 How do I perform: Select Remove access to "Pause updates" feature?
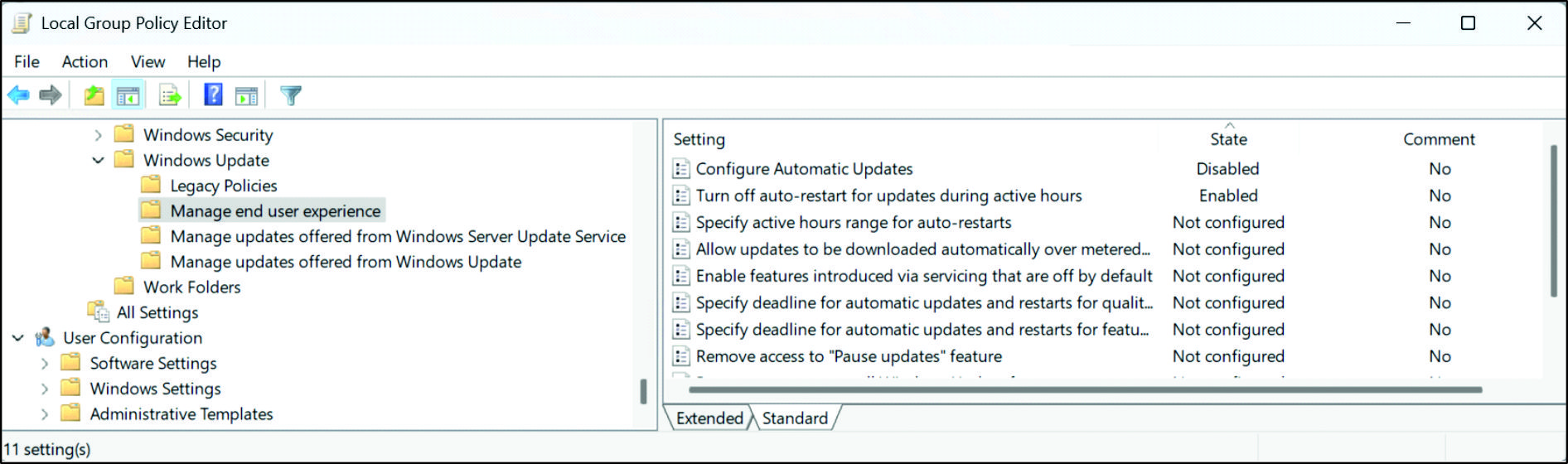(x=849, y=356)
